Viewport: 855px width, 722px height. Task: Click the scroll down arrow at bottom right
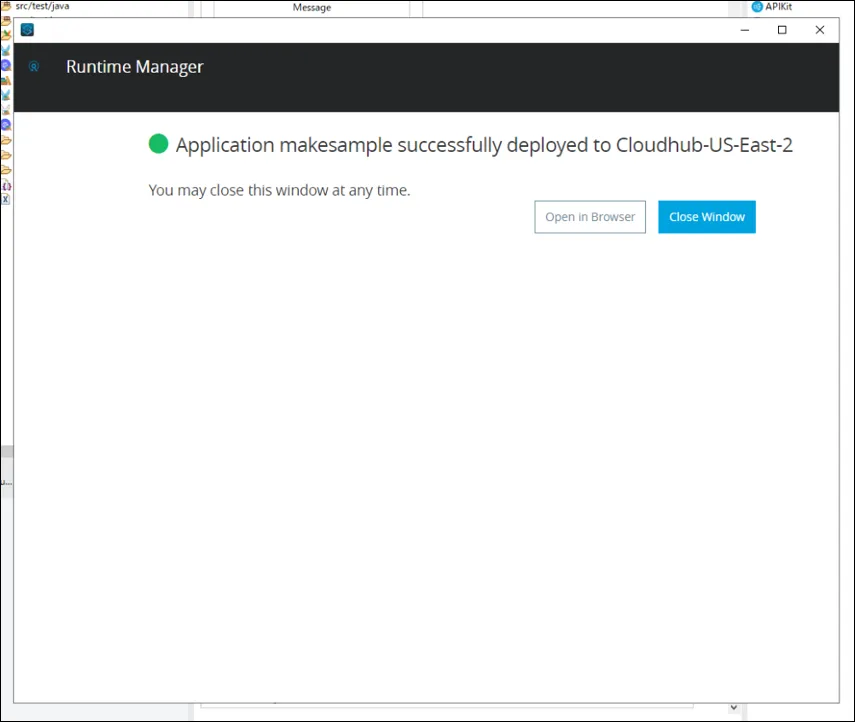click(x=734, y=707)
